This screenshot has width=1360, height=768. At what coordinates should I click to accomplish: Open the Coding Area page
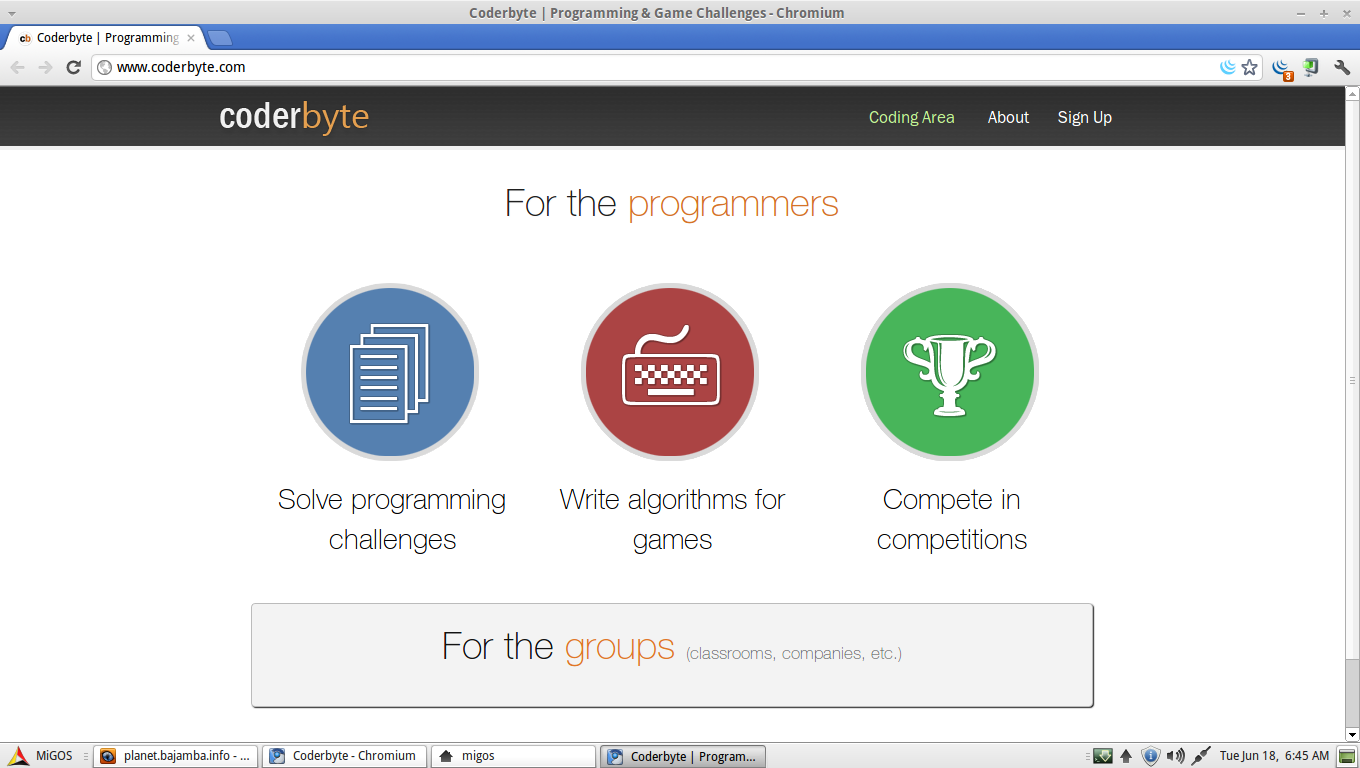[x=911, y=117]
